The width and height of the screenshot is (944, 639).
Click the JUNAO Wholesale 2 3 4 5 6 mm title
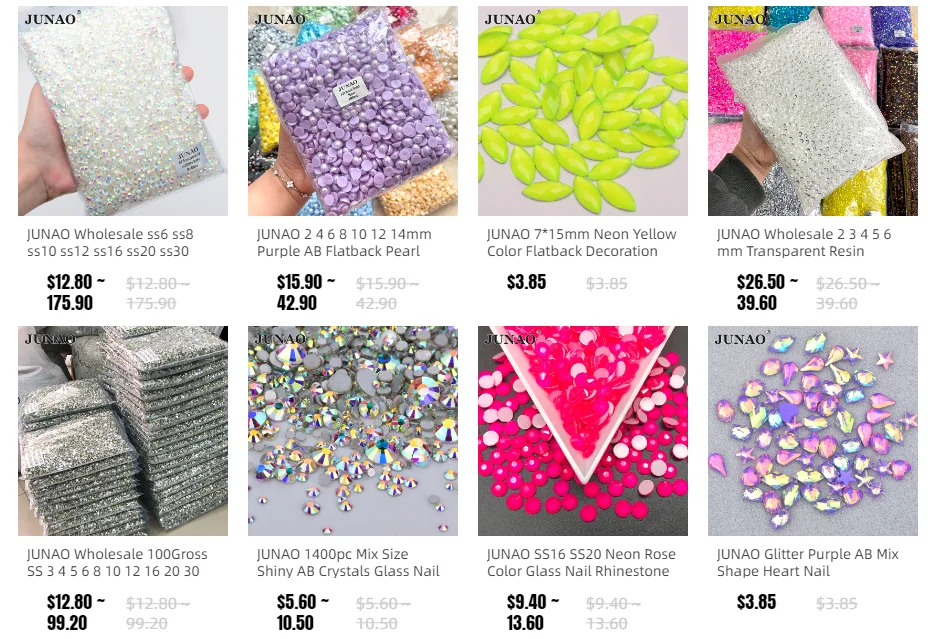[804, 243]
